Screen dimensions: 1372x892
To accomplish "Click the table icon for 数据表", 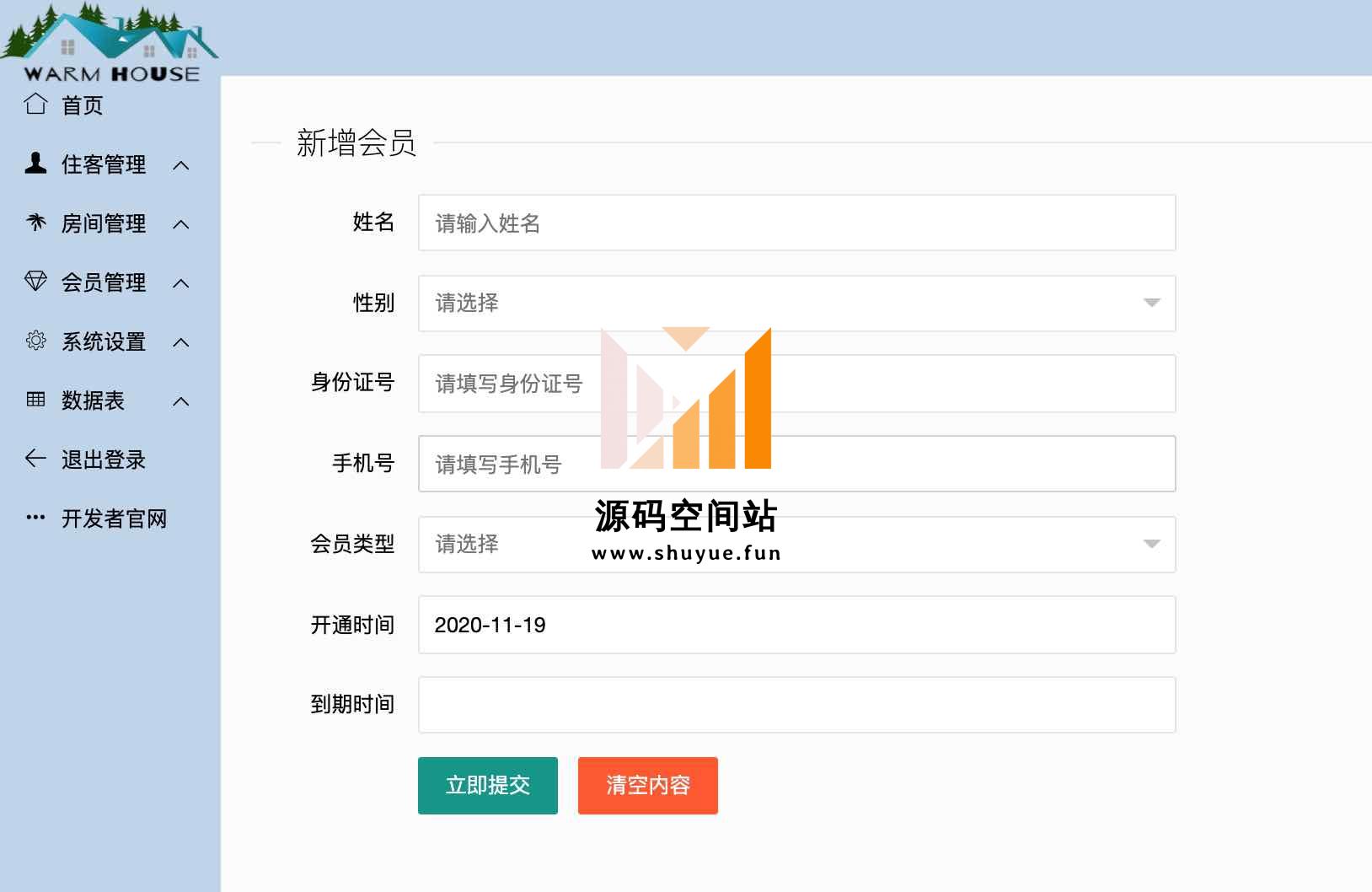I will [x=35, y=399].
